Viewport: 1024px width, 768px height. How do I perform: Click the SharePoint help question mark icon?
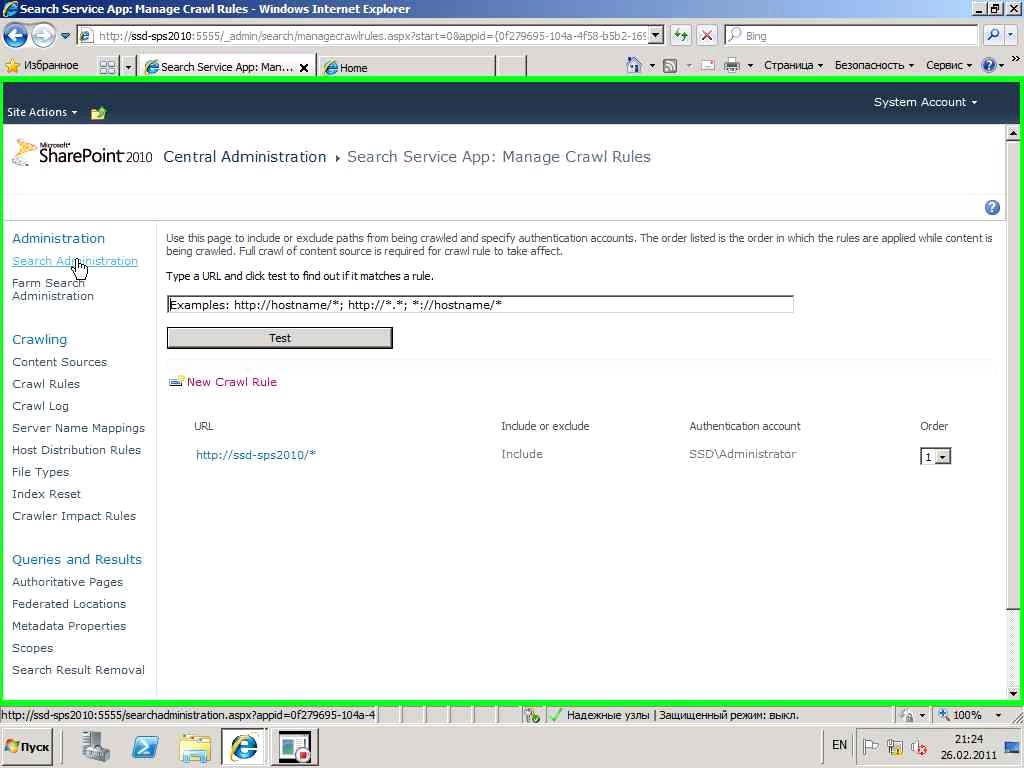[x=992, y=208]
